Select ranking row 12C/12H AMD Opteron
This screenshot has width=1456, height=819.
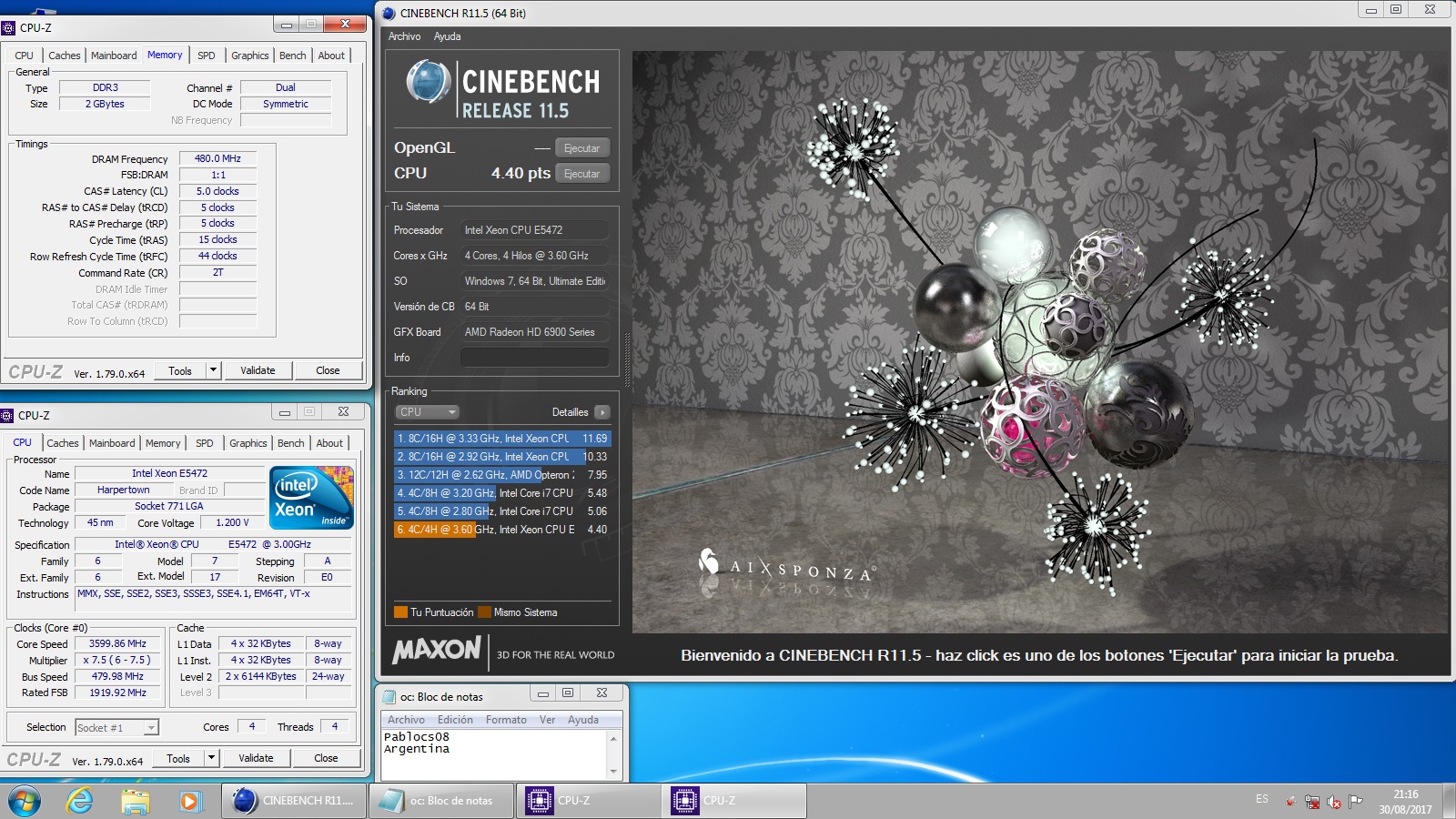pos(501,474)
